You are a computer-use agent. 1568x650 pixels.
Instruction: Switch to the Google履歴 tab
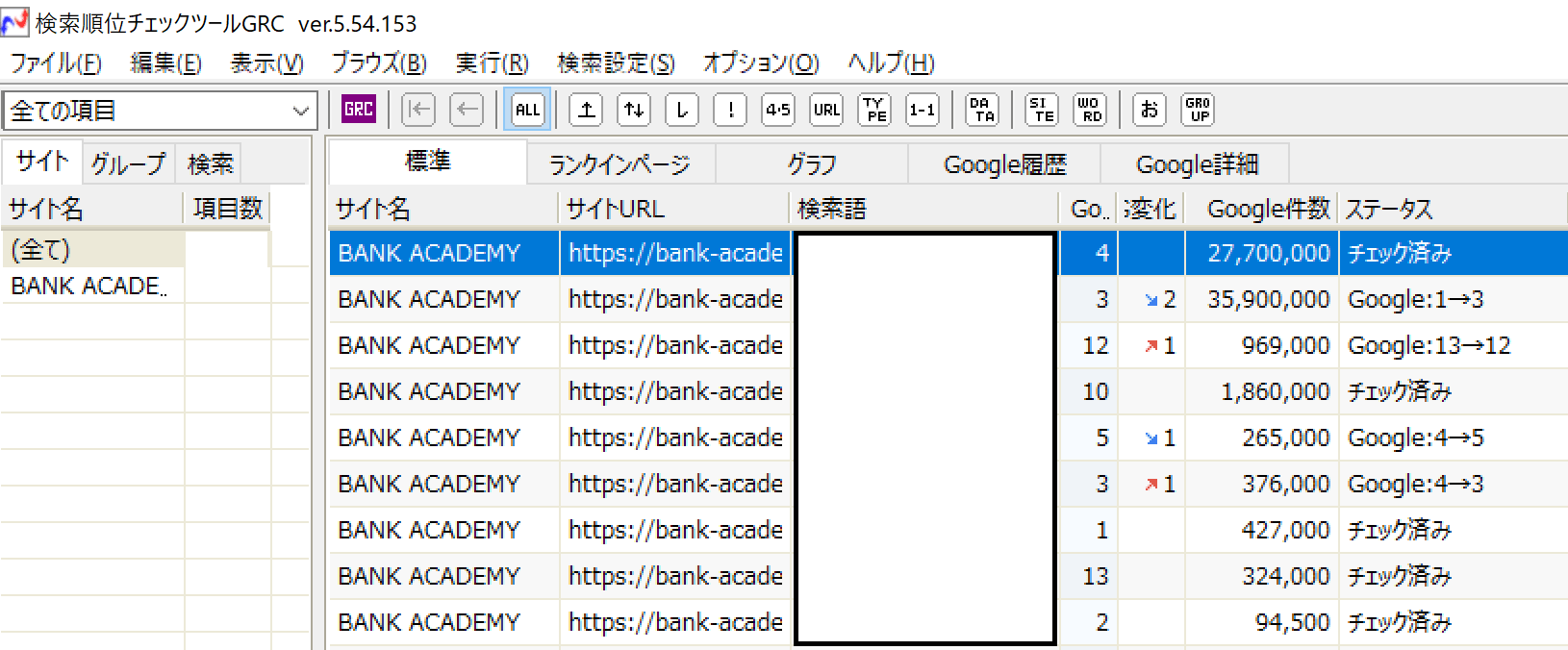1004,164
